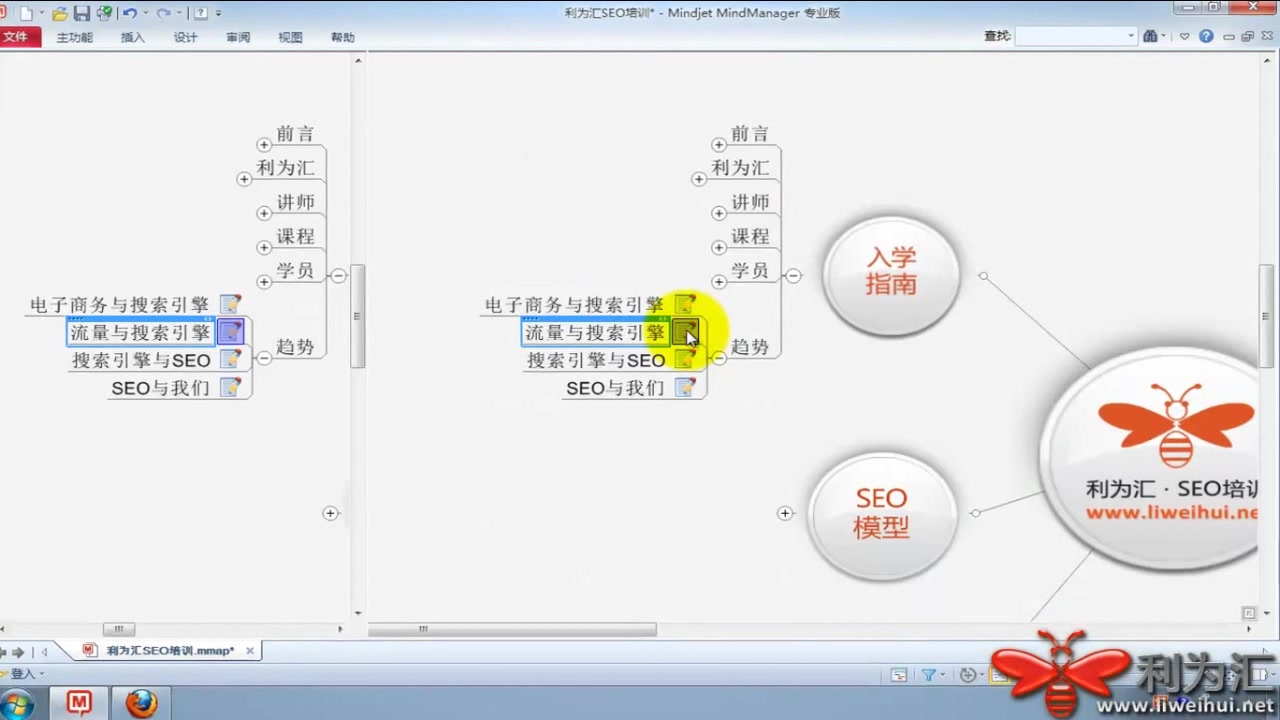Open Firefox from the taskbar

tap(141, 703)
